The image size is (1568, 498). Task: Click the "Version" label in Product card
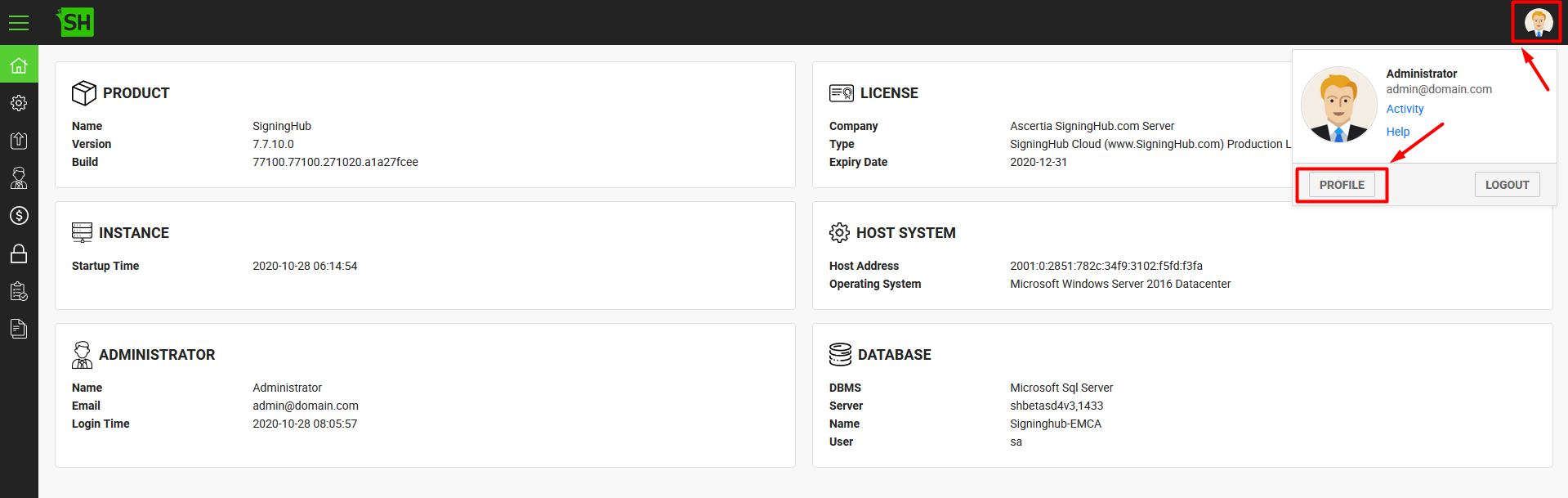pyautogui.click(x=92, y=144)
